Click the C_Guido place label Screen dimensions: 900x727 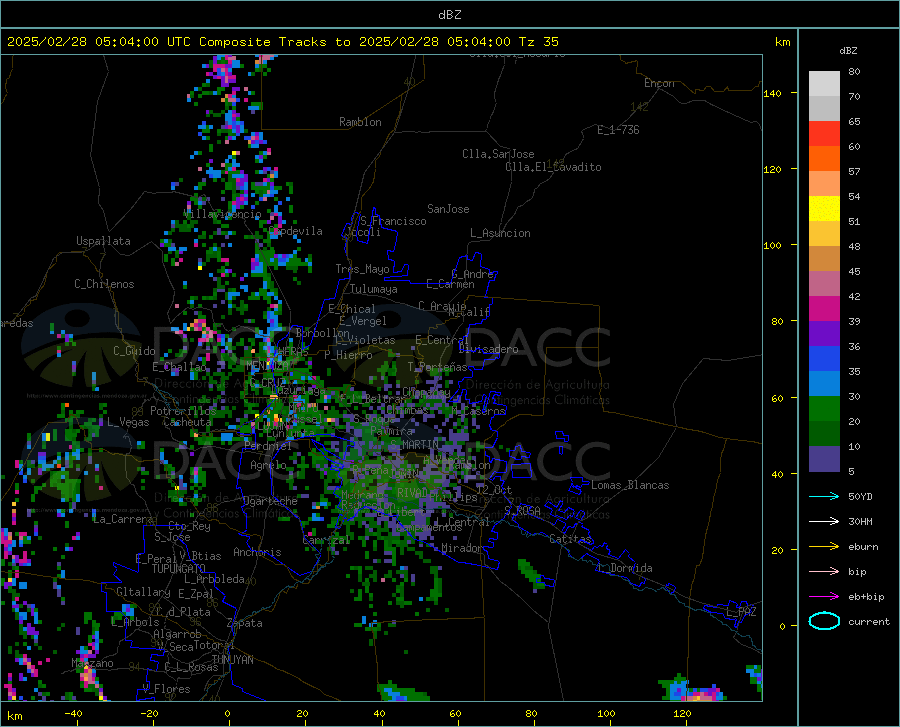(134, 351)
